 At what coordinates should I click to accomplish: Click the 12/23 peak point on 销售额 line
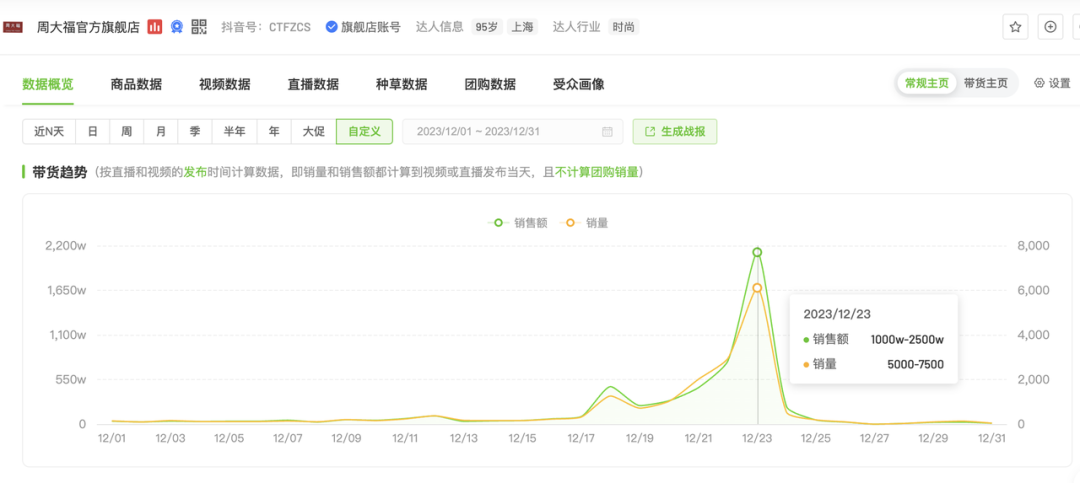pyautogui.click(x=757, y=252)
